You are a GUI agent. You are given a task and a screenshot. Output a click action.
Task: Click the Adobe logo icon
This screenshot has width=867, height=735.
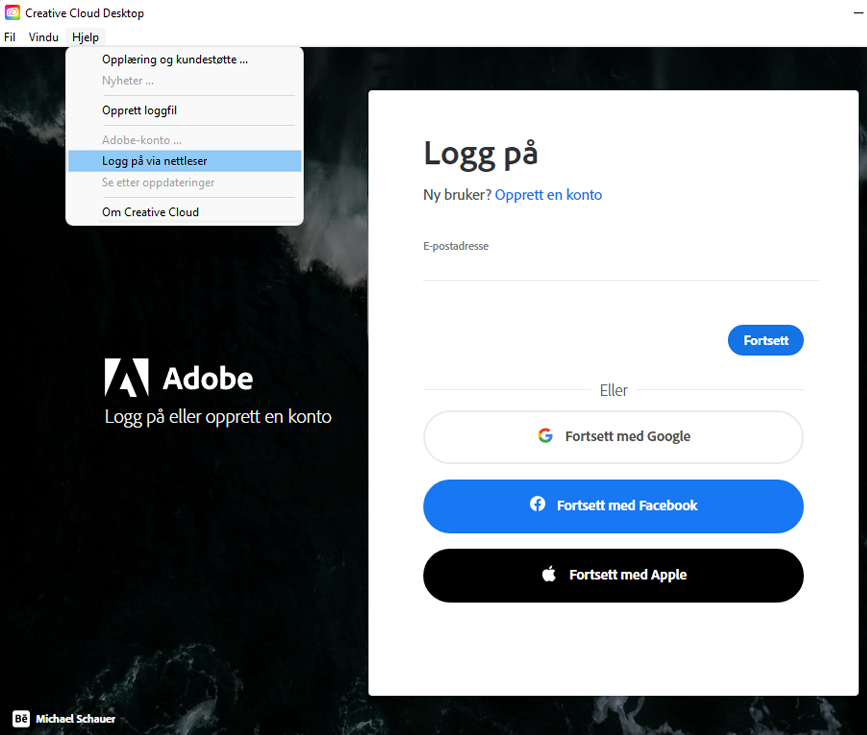click(126, 378)
